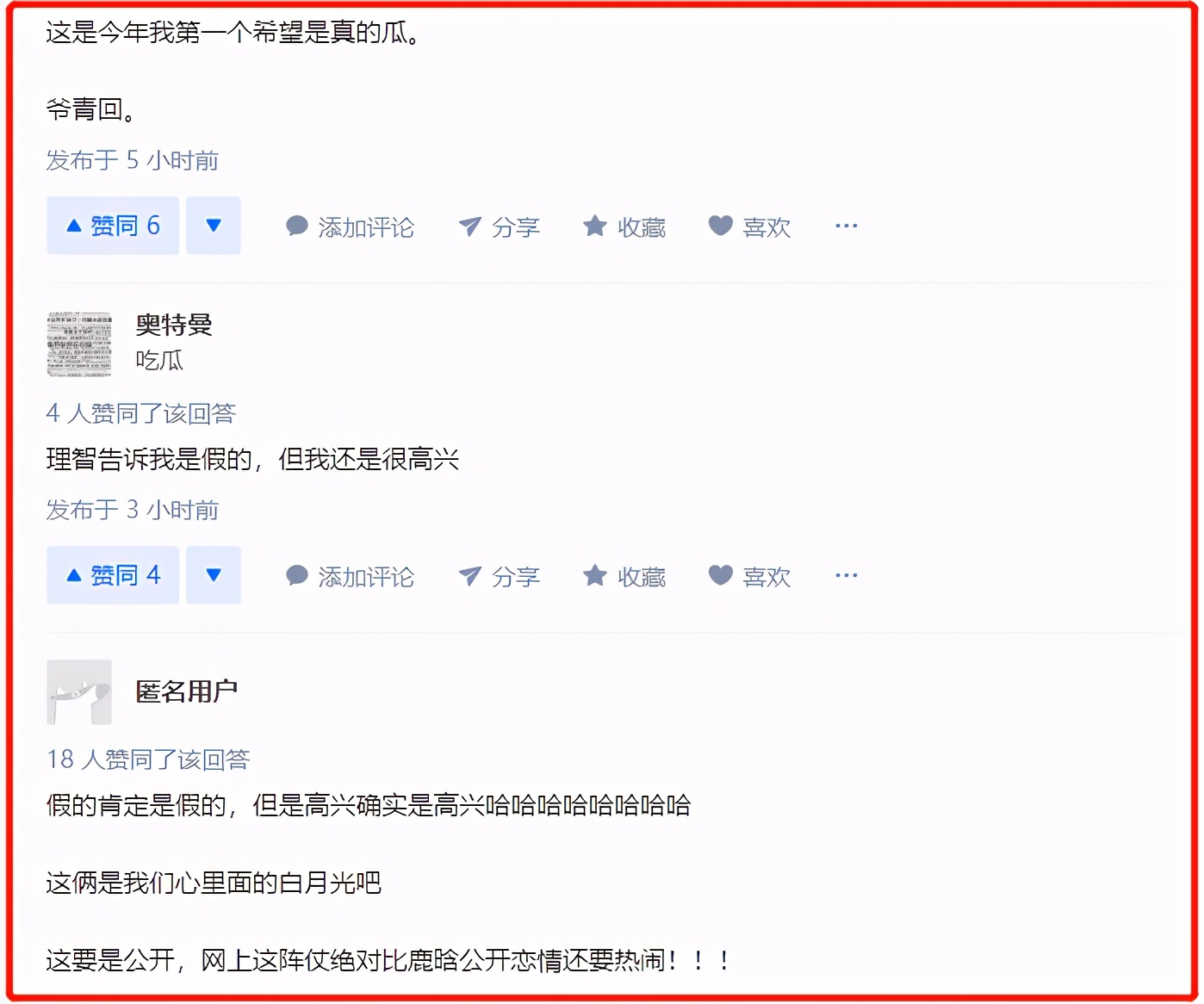
Task: Open timestamp 发布于 3 小时前
Action: (133, 510)
